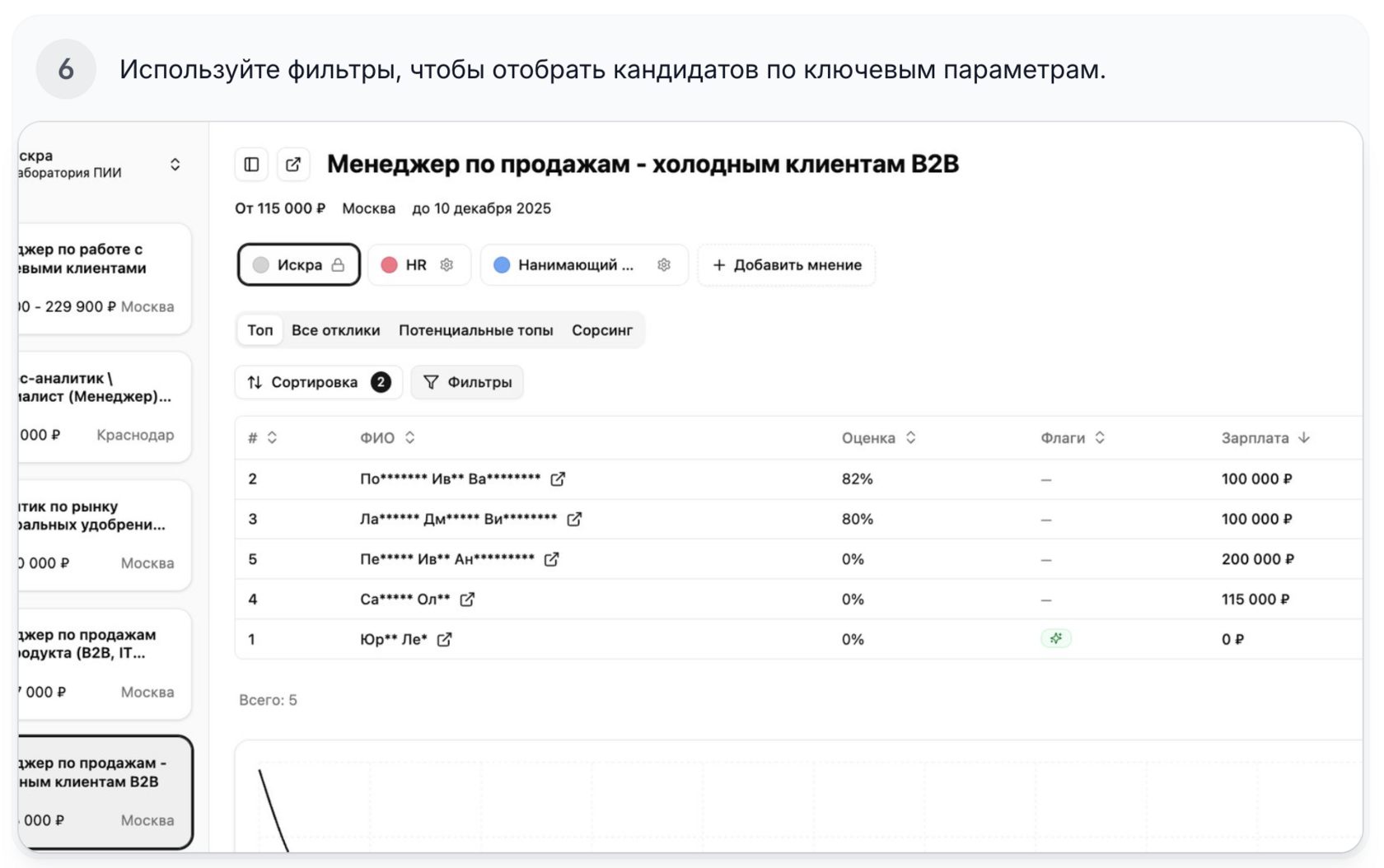
Task: Select the Искра opinion toggle
Action: pyautogui.click(x=298, y=265)
